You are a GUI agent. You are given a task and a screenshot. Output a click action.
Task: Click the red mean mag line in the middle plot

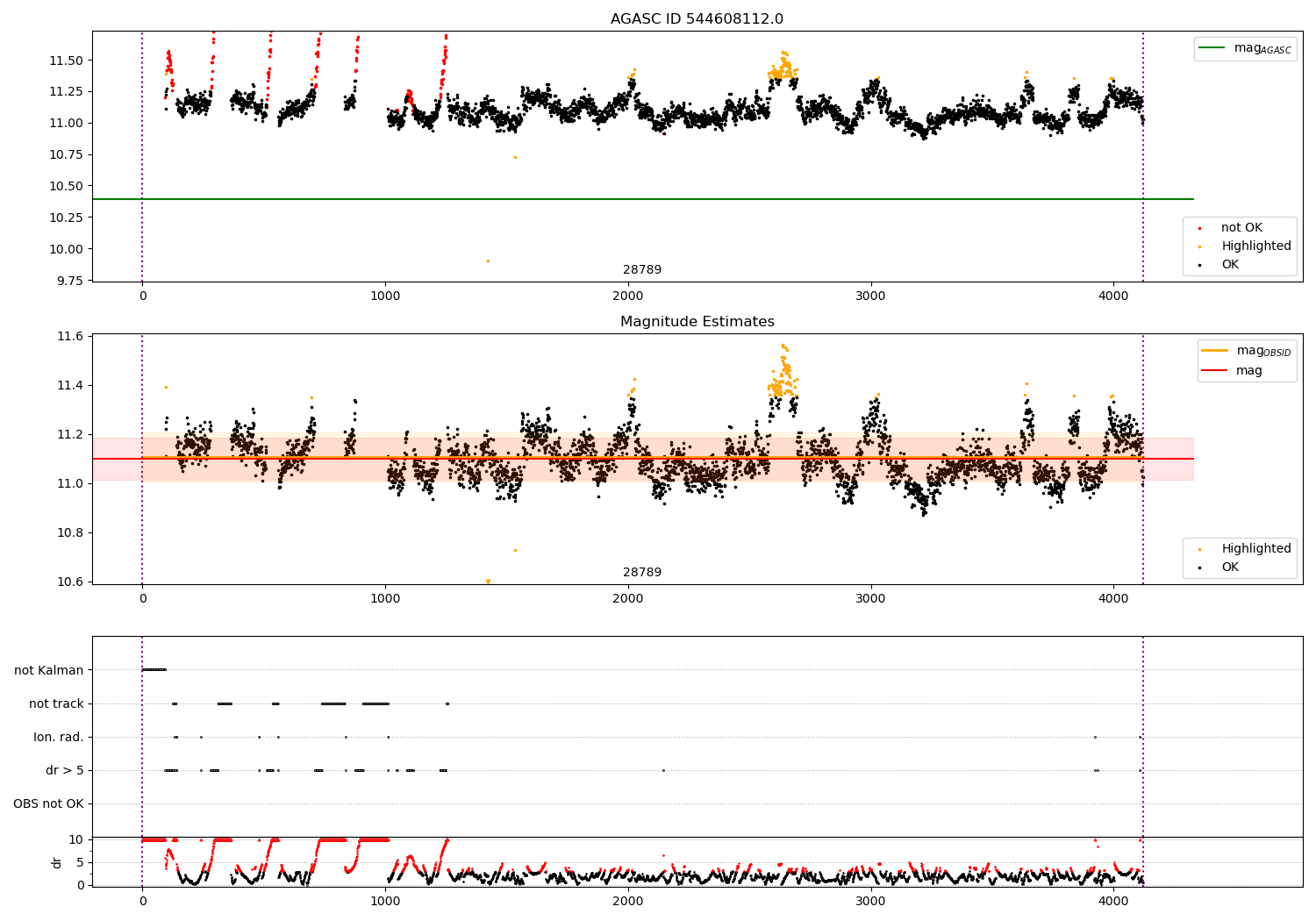click(643, 459)
